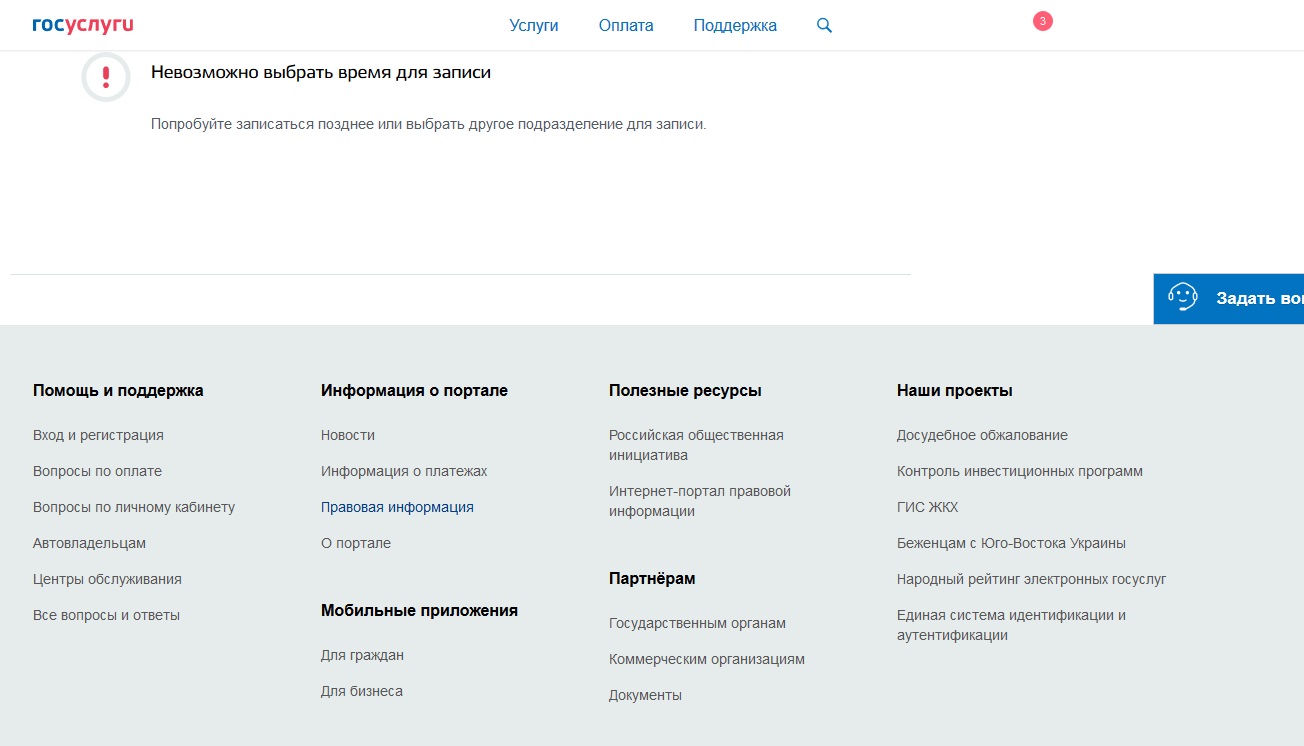Viewport: 1304px width, 746px height.
Task: Open the Поддержка menu
Action: tap(735, 26)
